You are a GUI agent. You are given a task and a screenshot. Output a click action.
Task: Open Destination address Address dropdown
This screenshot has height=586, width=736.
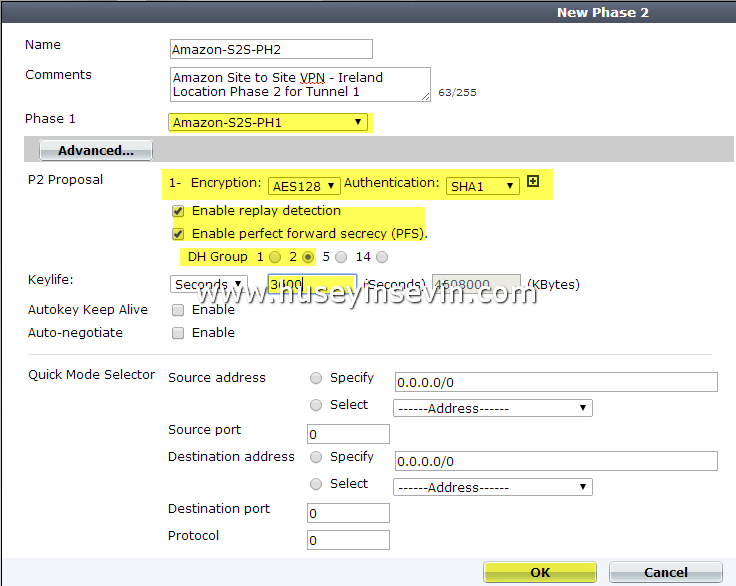(x=493, y=487)
